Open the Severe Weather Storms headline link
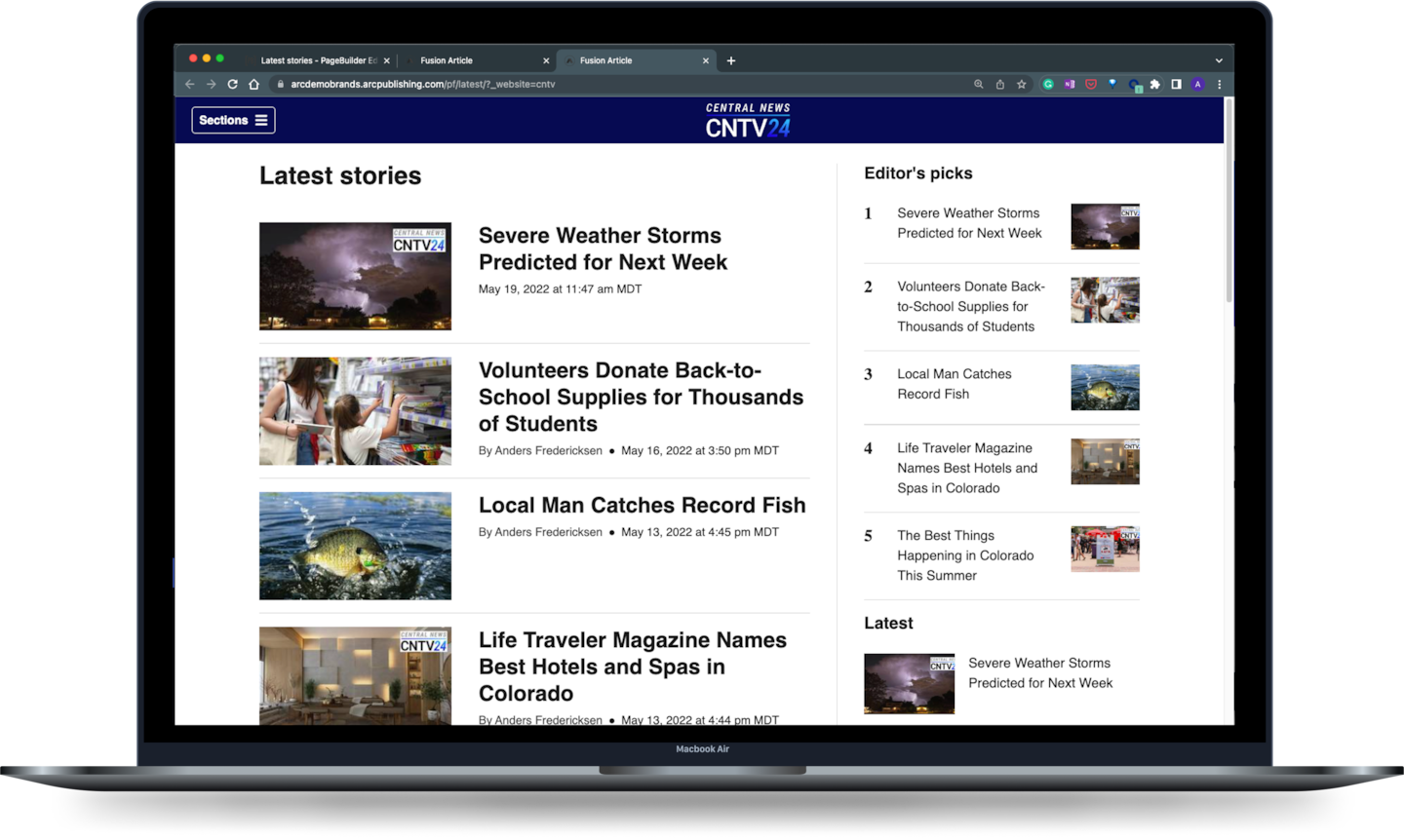Viewport: 1404px width, 840px height. point(602,248)
